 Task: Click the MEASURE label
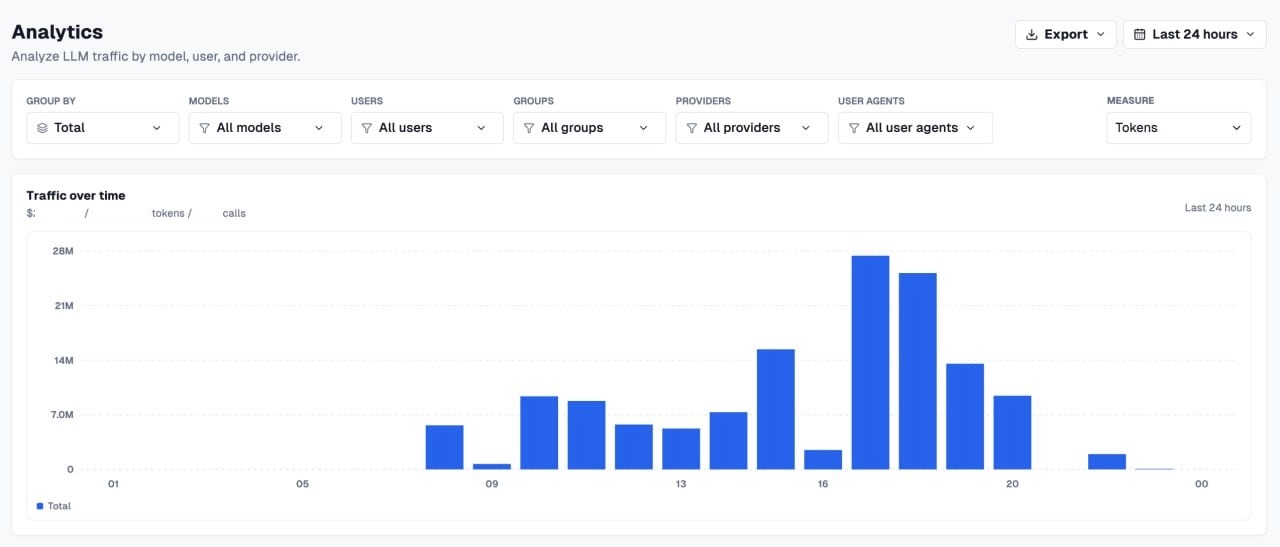tap(1130, 101)
